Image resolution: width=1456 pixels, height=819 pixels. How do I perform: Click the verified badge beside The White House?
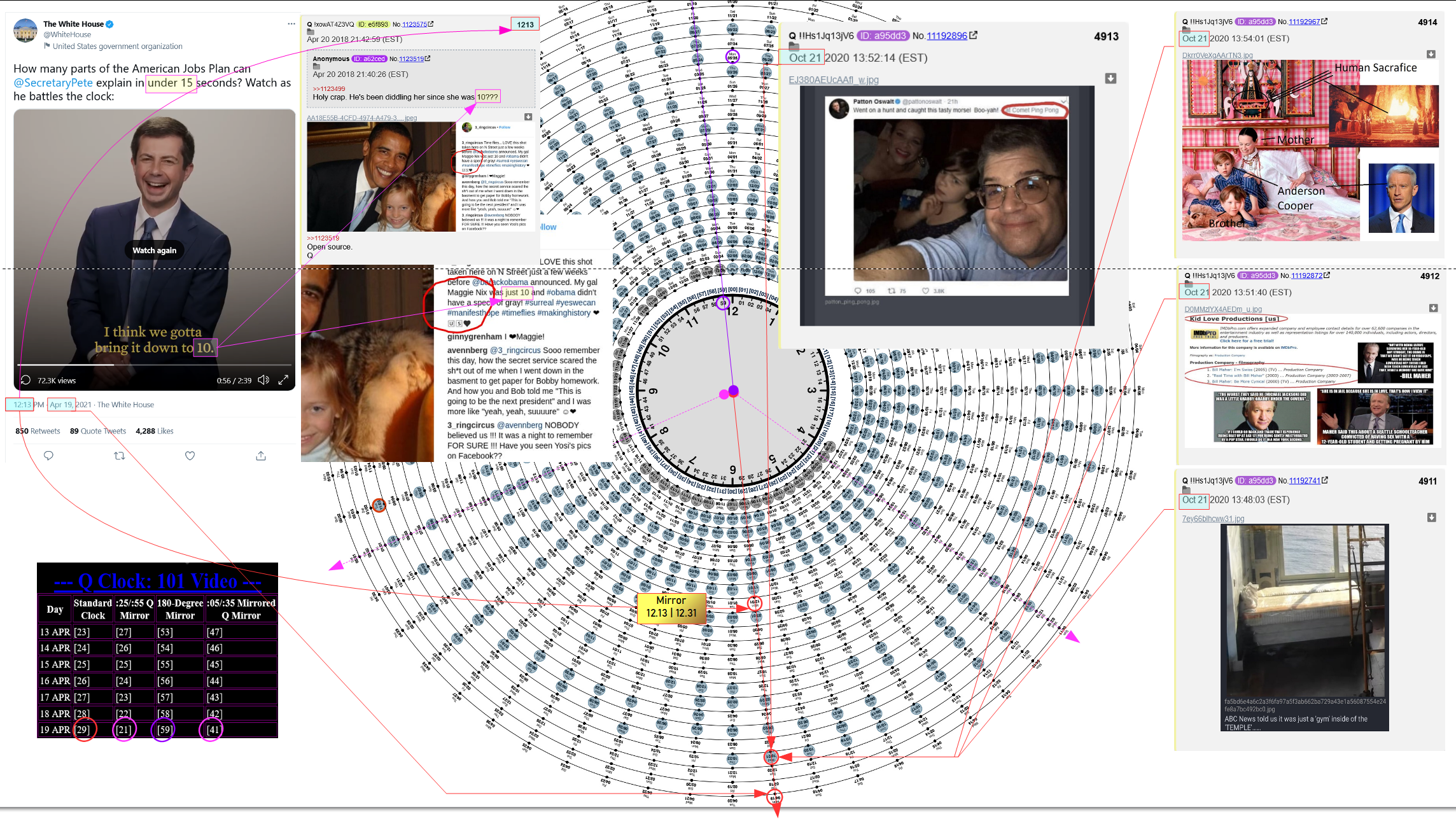(109, 24)
